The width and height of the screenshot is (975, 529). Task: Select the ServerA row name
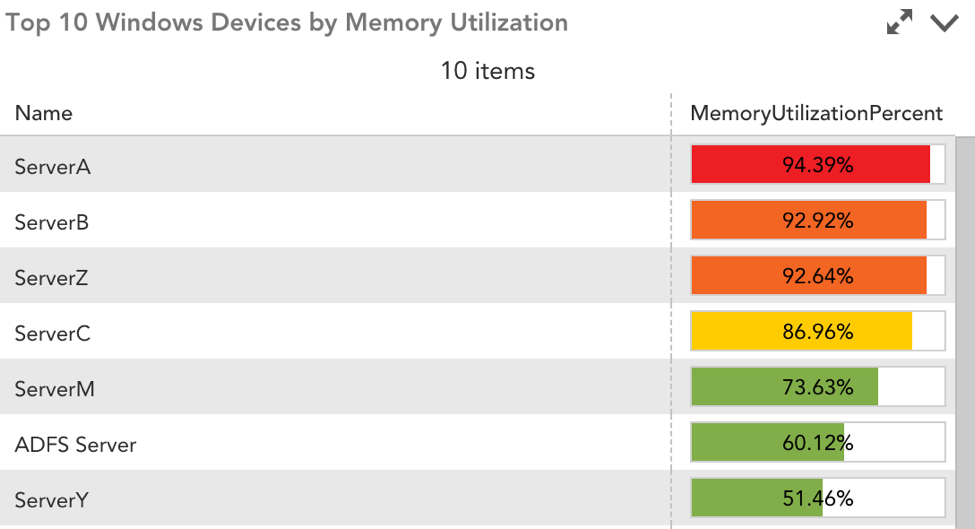[53, 167]
